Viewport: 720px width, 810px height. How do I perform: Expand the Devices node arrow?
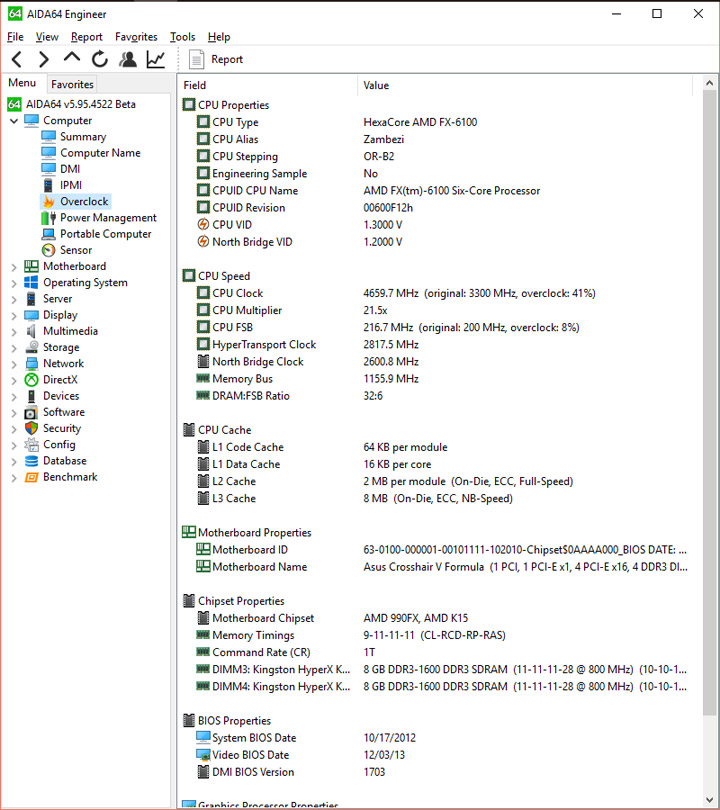click(x=14, y=396)
